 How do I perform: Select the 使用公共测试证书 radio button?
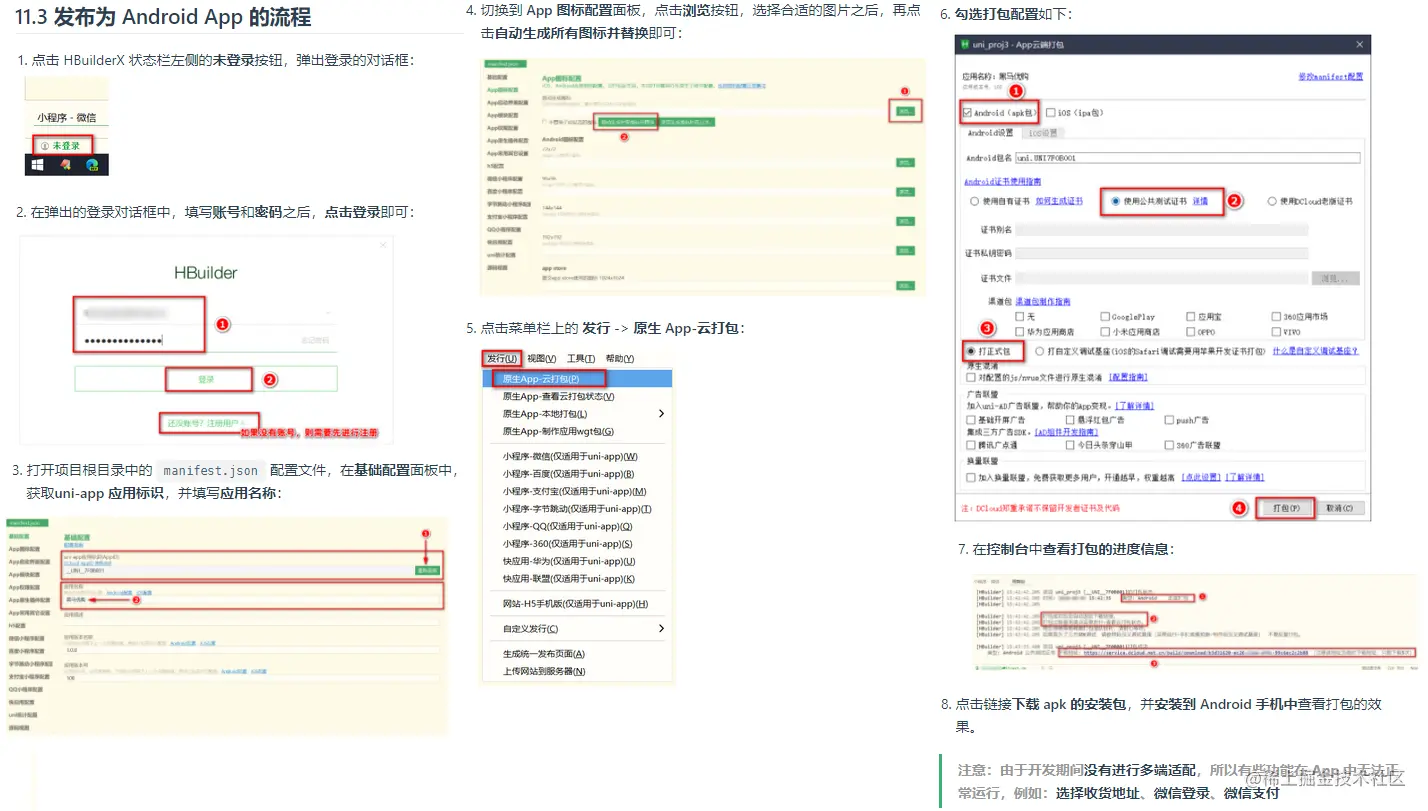pyautogui.click(x=1116, y=201)
